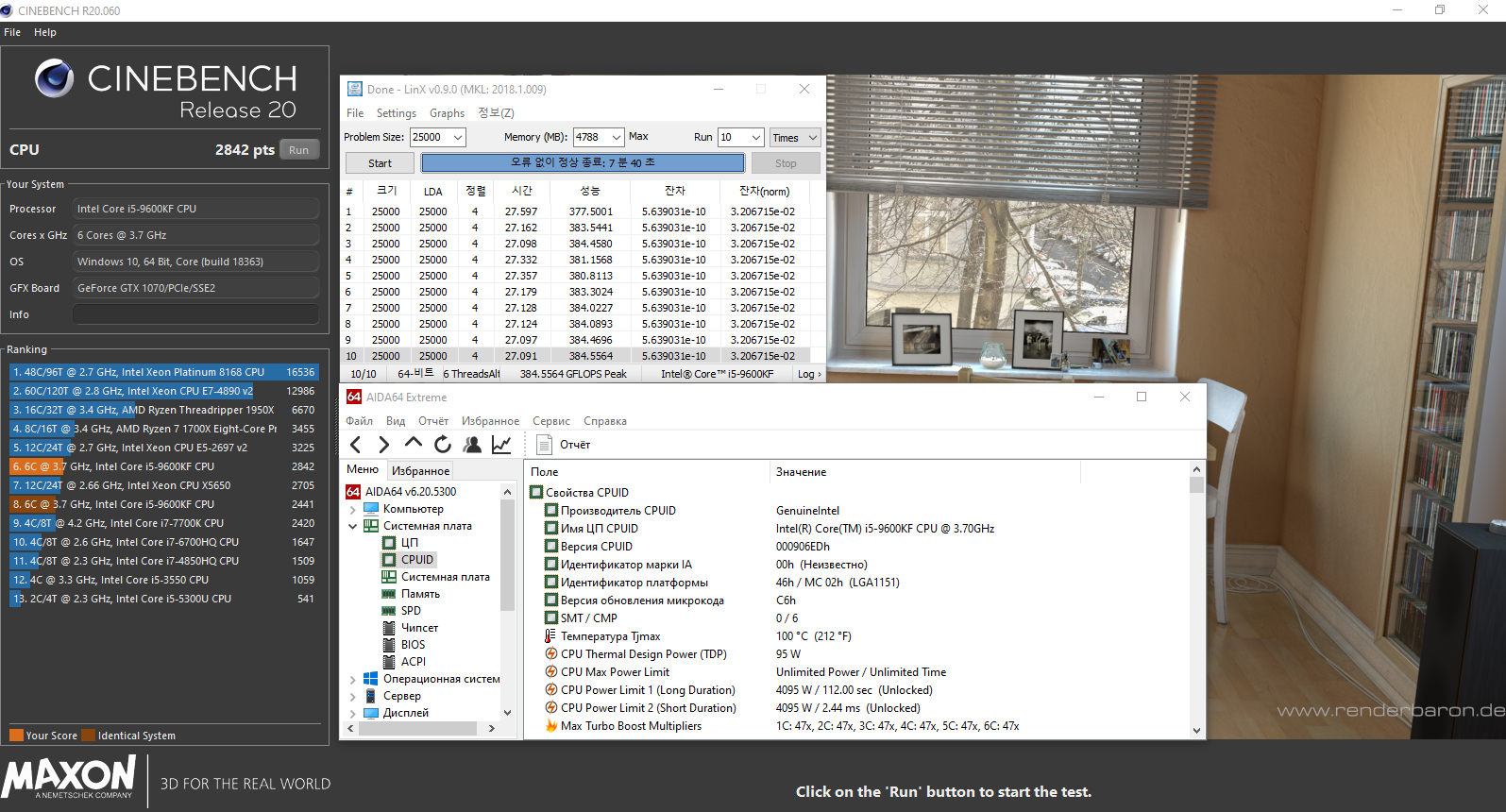Select the Core i5-5300U ranking entry

pos(164,599)
